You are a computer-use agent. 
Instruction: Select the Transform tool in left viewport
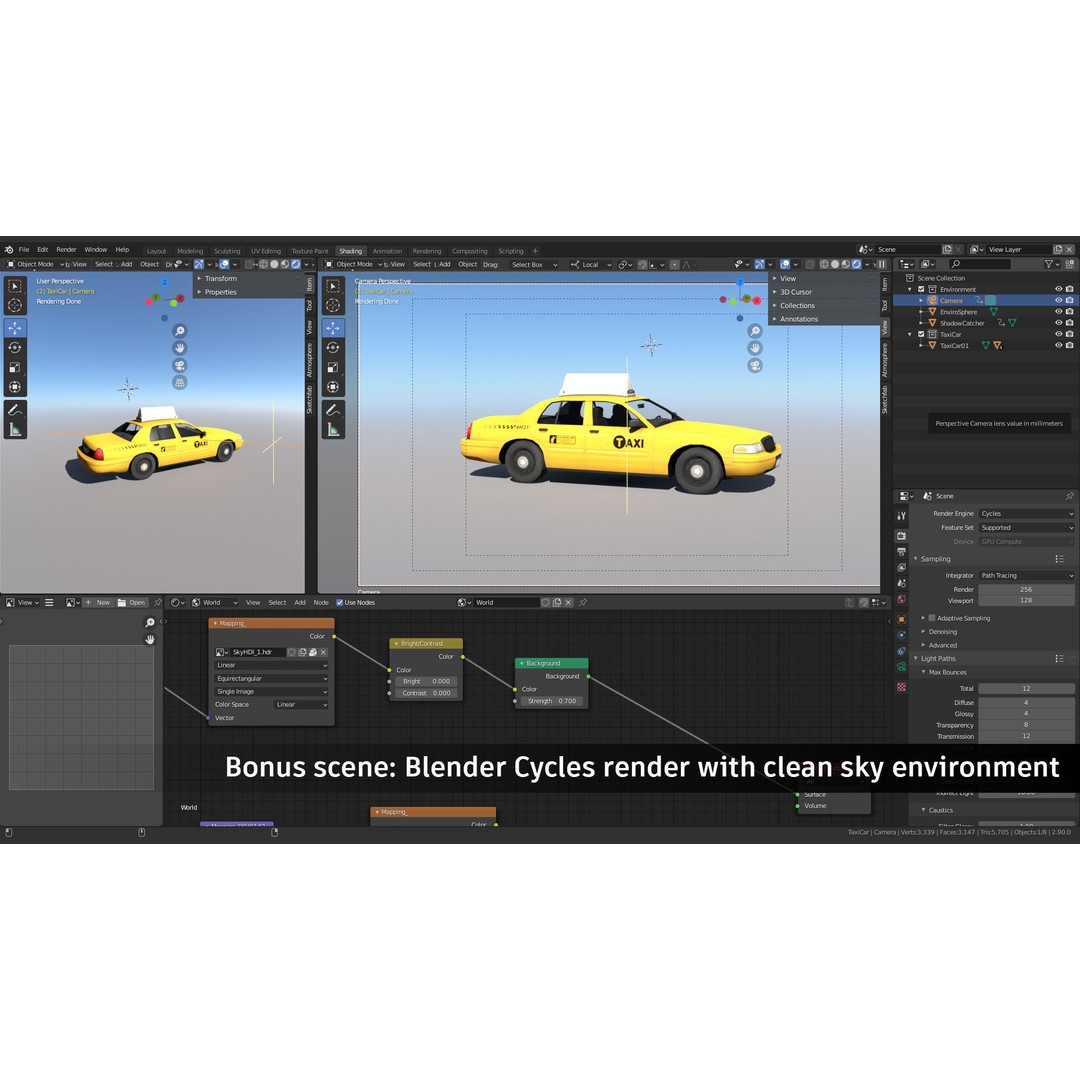pos(14,386)
